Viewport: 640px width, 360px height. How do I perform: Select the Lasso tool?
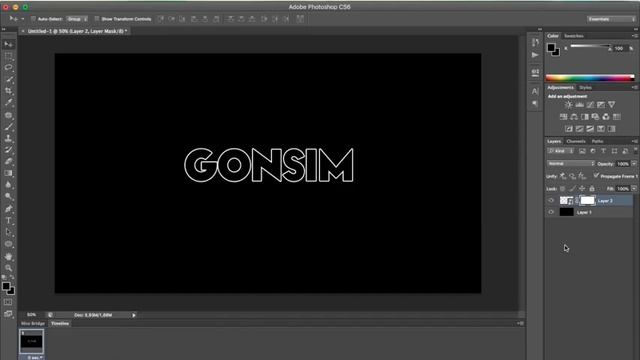click(x=8, y=67)
